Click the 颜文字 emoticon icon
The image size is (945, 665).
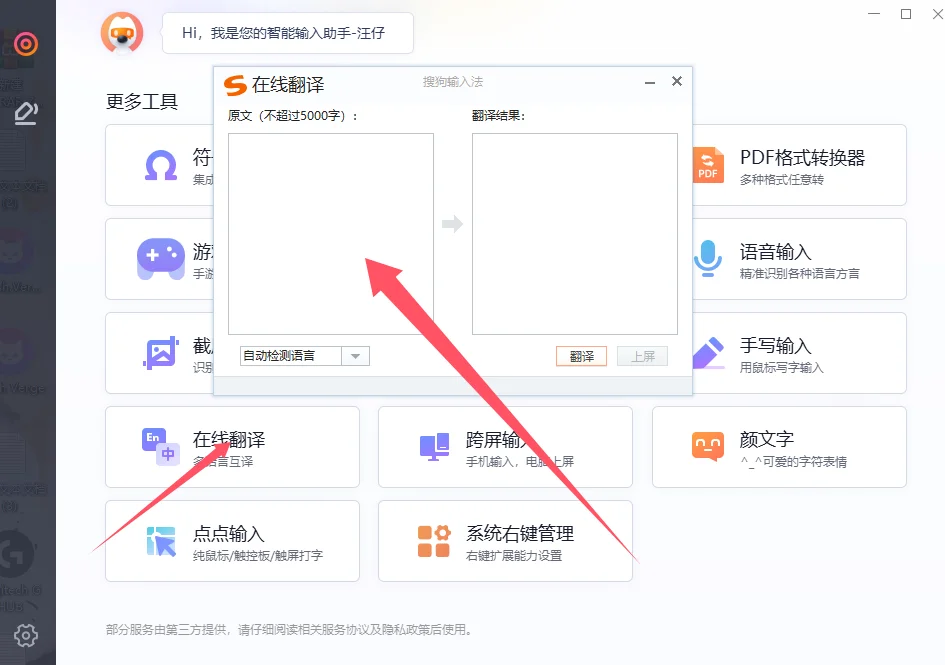coord(708,447)
